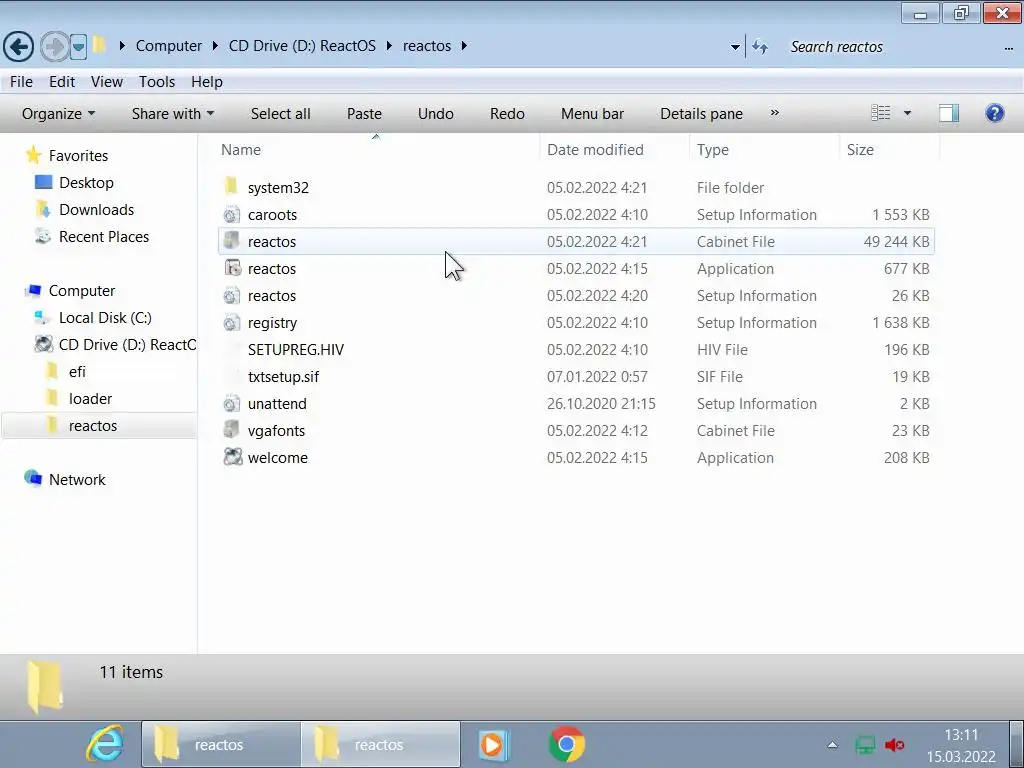The height and width of the screenshot is (768, 1024).
Task: Expand the arrow after CD Drive (D:) ReactOS
Action: (x=389, y=46)
